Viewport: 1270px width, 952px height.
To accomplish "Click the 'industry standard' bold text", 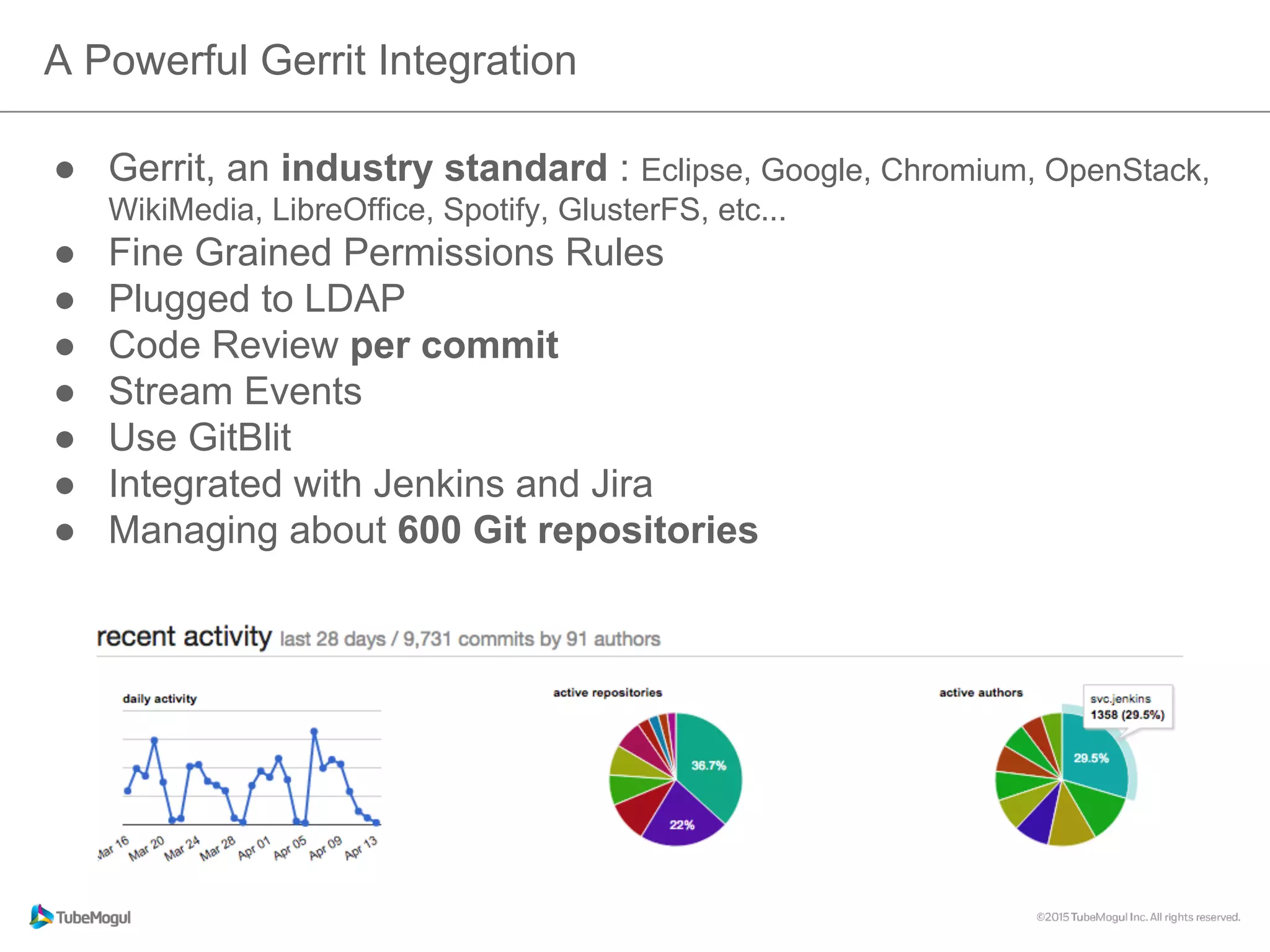I will (x=444, y=168).
